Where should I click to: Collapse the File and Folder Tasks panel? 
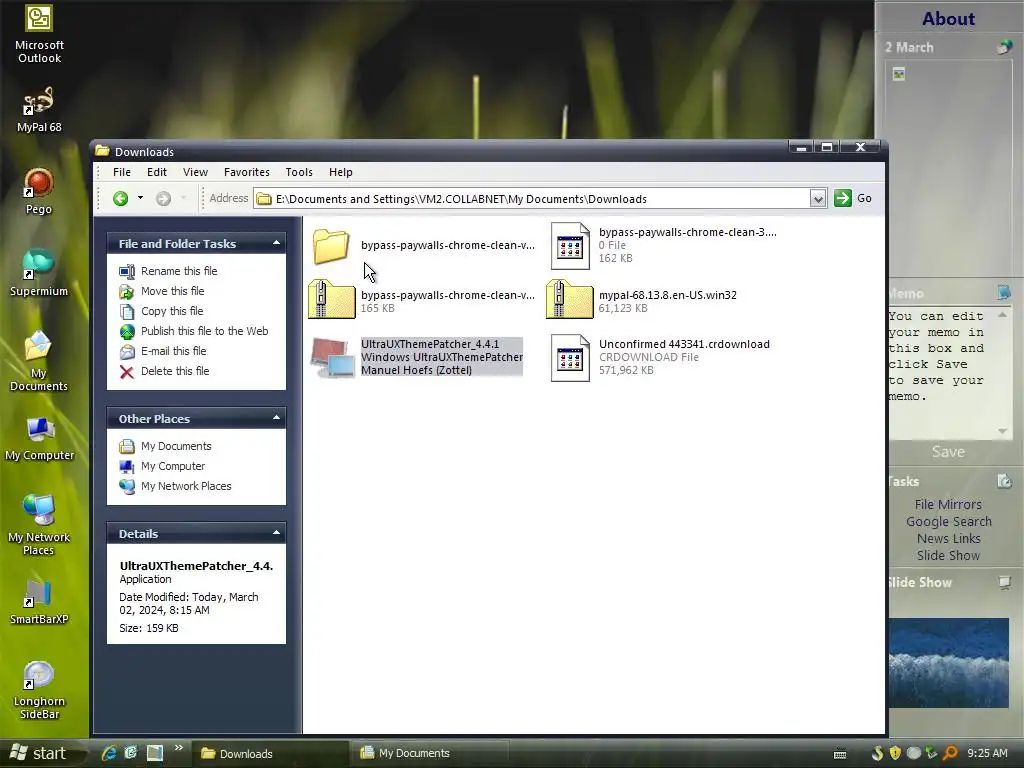click(x=276, y=243)
